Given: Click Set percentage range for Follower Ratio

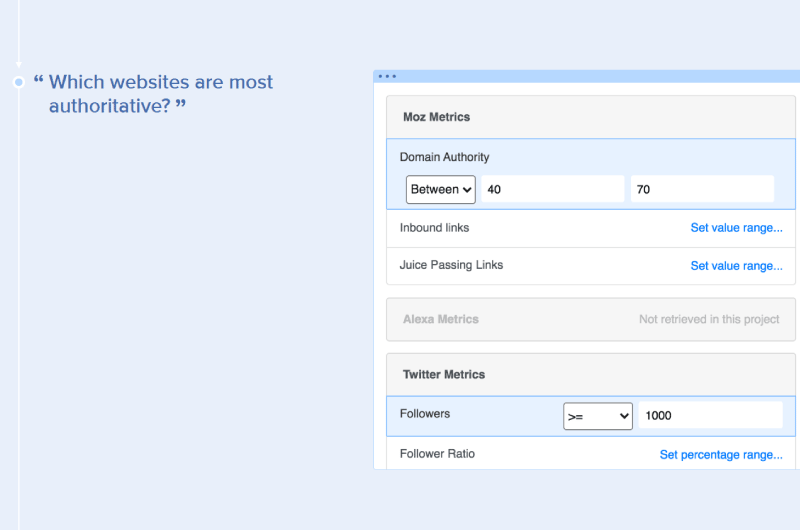Looking at the screenshot, I should tap(721, 455).
